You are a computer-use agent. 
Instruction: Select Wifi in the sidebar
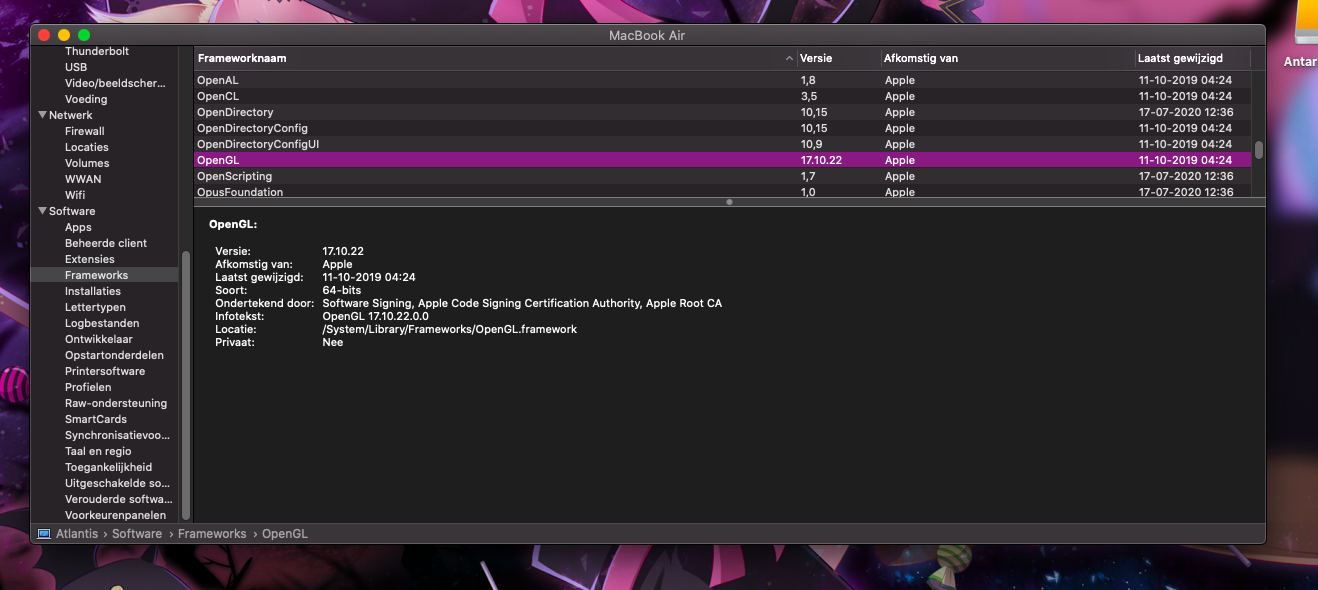coord(75,195)
